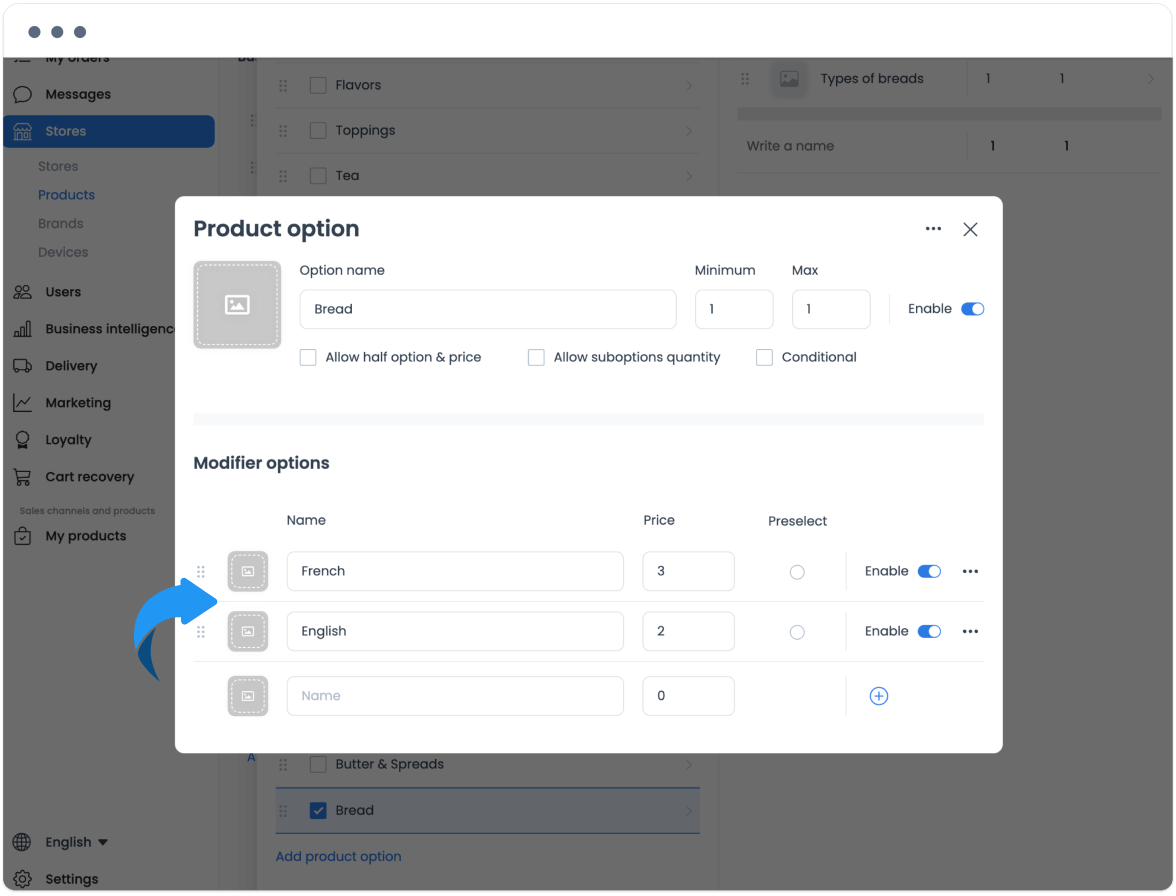This screenshot has width=1176, height=896.
Task: Click the Add product option link
Action: click(338, 856)
